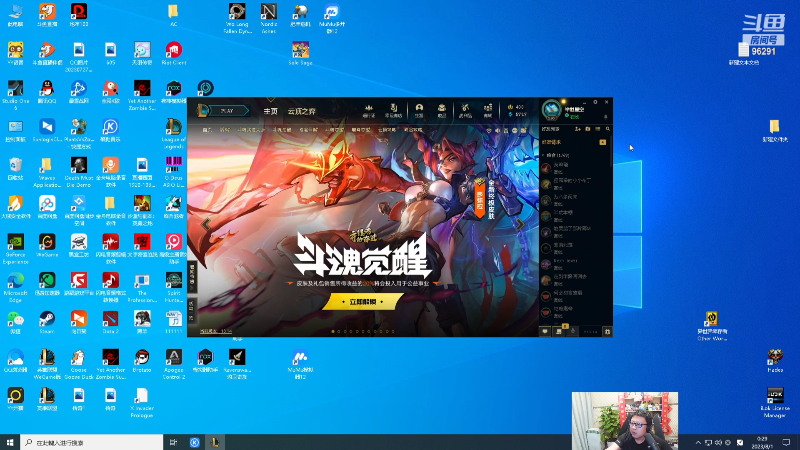Click the taskbar search box
This screenshot has height=450, width=800.
(x=92, y=442)
